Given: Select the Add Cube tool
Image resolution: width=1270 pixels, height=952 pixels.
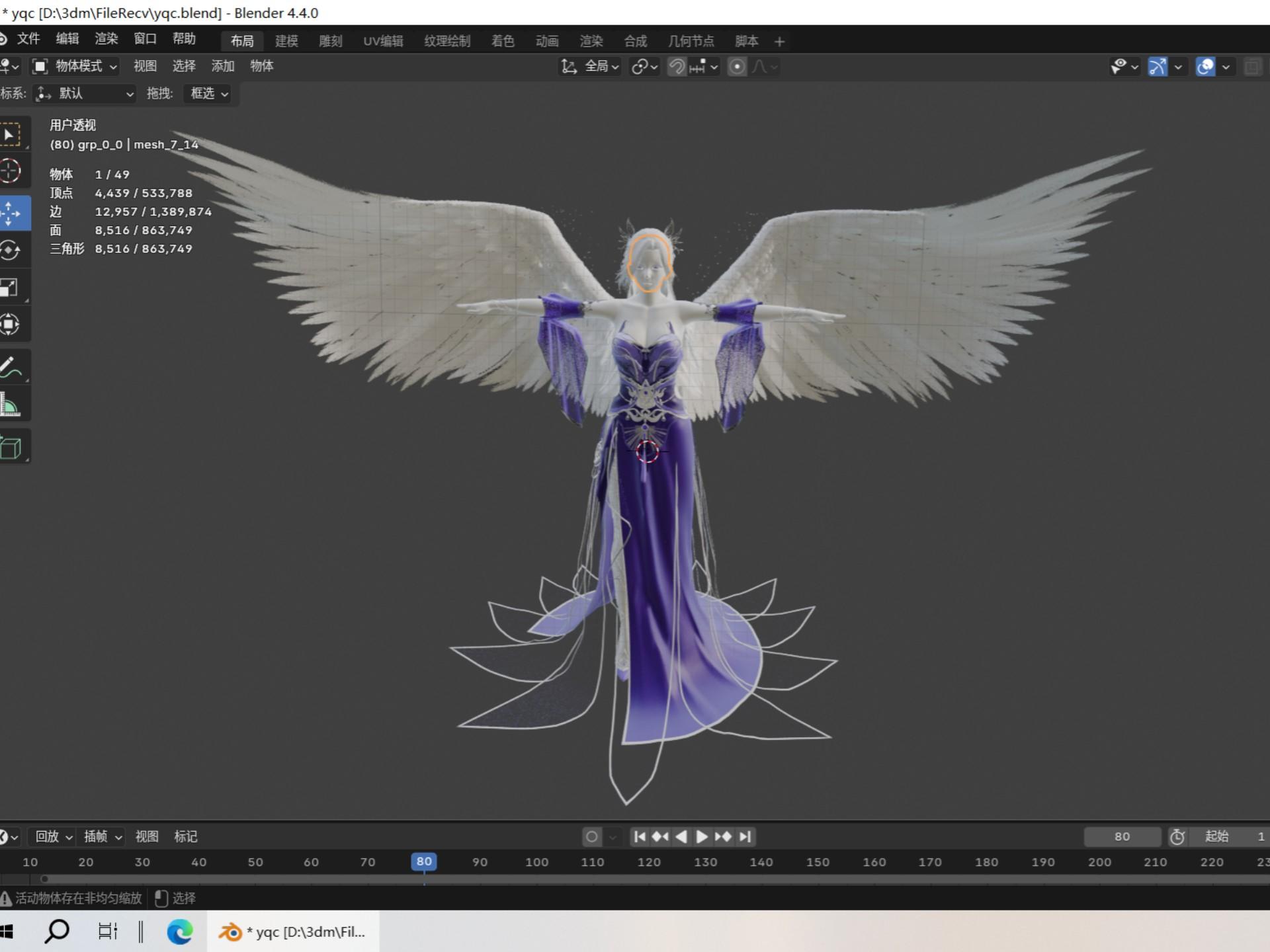Looking at the screenshot, I should [11, 448].
